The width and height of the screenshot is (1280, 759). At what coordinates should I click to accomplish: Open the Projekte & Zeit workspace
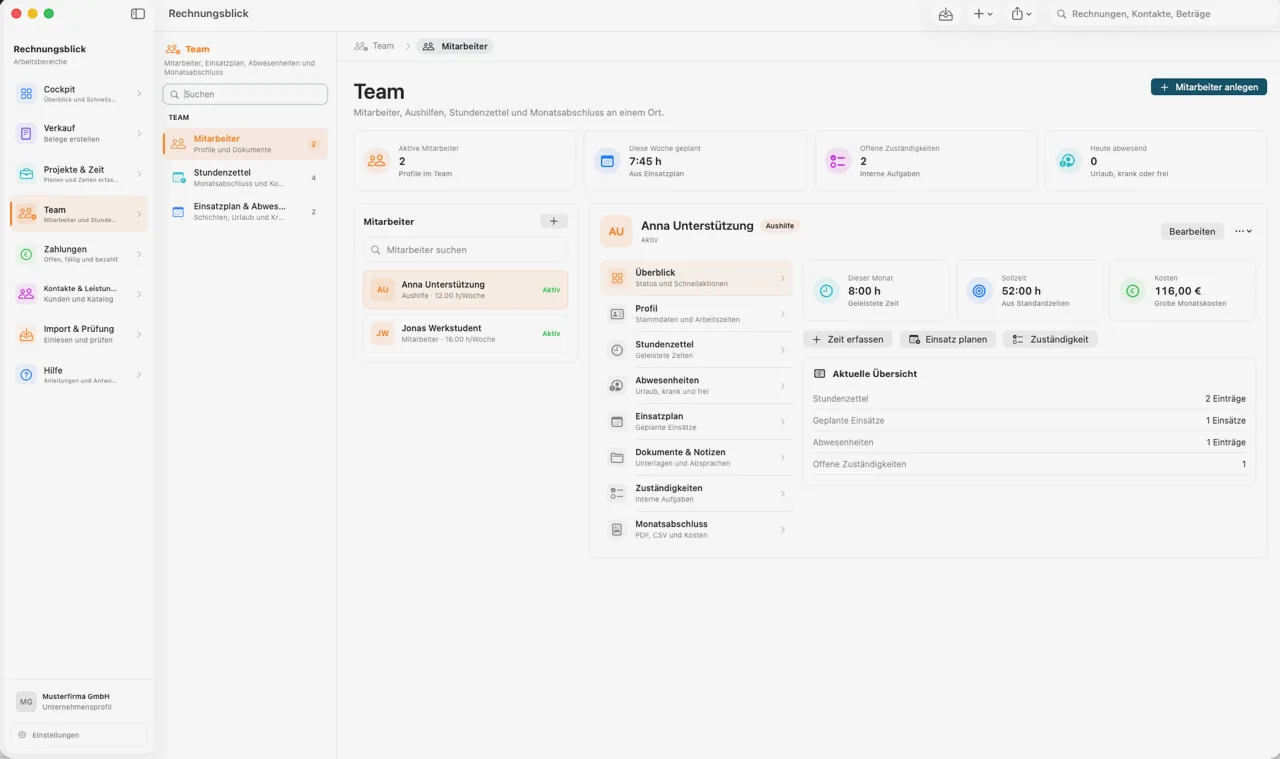(x=79, y=174)
